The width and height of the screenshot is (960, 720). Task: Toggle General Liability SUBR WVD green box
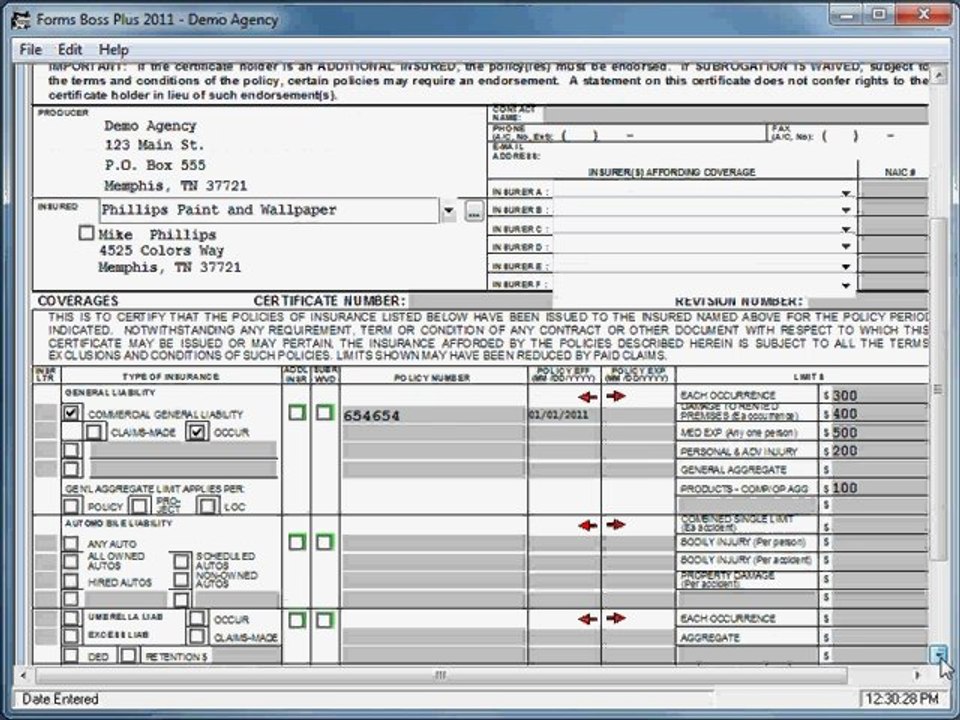click(x=324, y=413)
